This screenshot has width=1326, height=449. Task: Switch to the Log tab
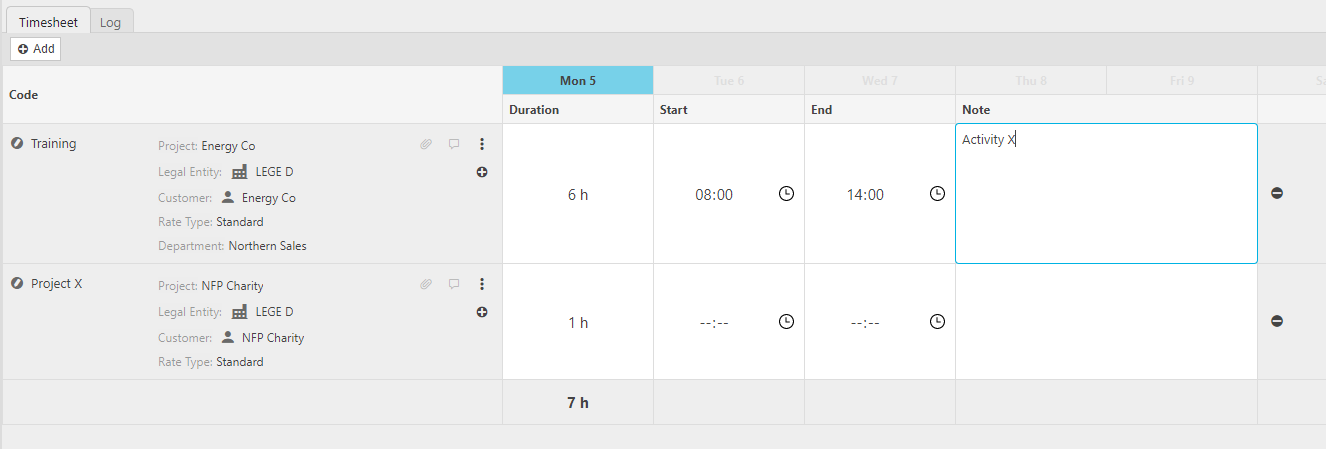click(110, 22)
